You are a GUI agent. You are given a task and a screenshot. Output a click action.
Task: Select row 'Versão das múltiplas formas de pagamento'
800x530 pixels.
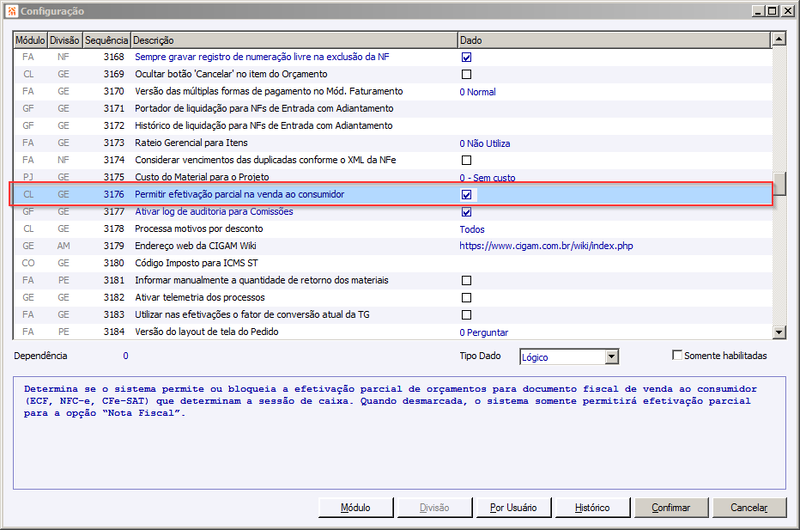click(392, 91)
